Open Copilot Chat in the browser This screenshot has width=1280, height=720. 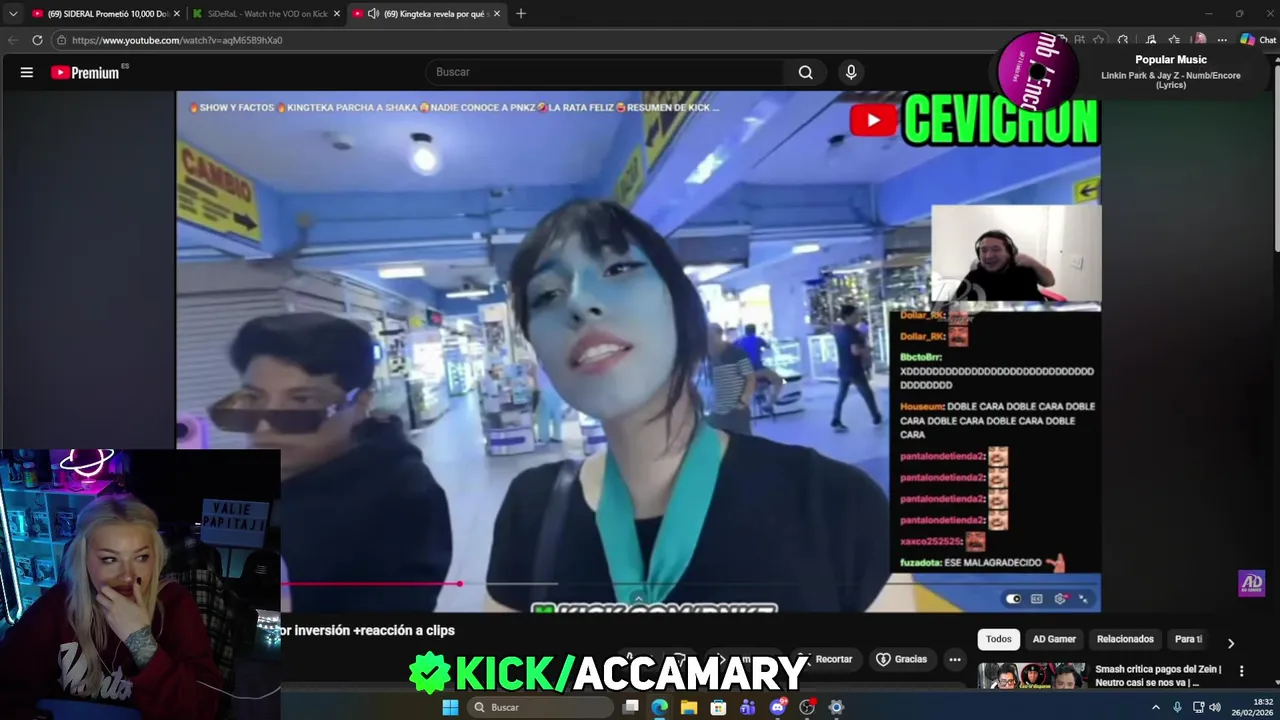(x=1258, y=40)
